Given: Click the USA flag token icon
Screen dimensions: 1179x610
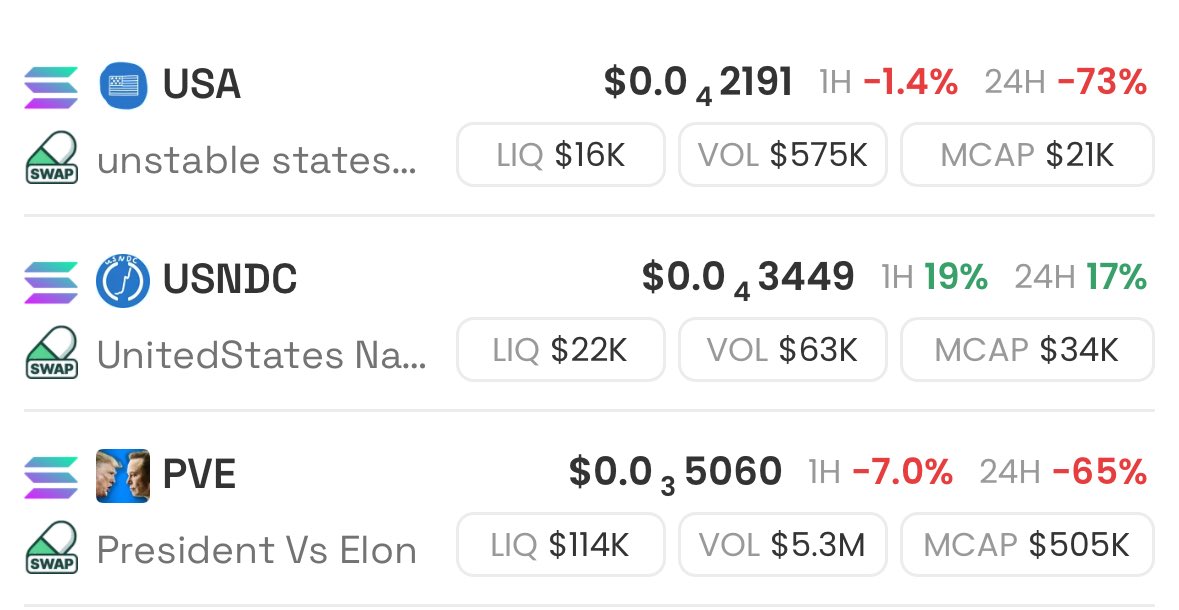Looking at the screenshot, I should point(123,85).
